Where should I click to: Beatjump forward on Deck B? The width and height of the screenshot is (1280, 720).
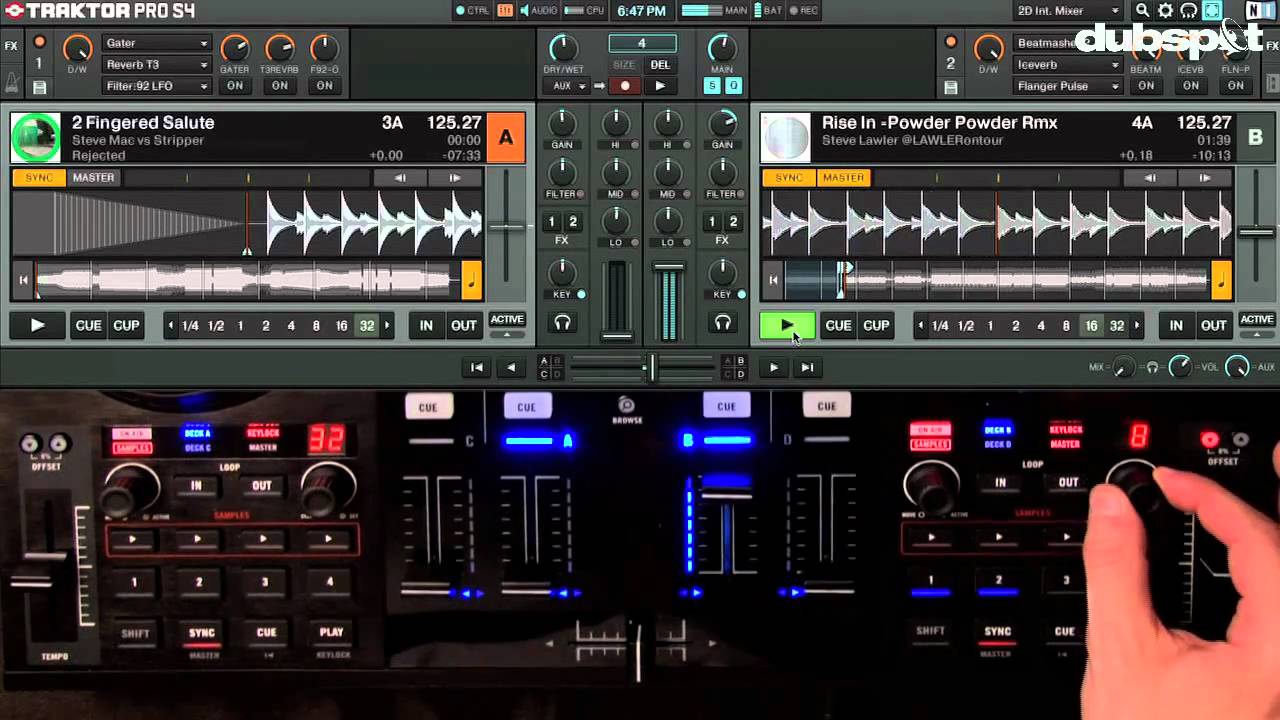(1205, 178)
